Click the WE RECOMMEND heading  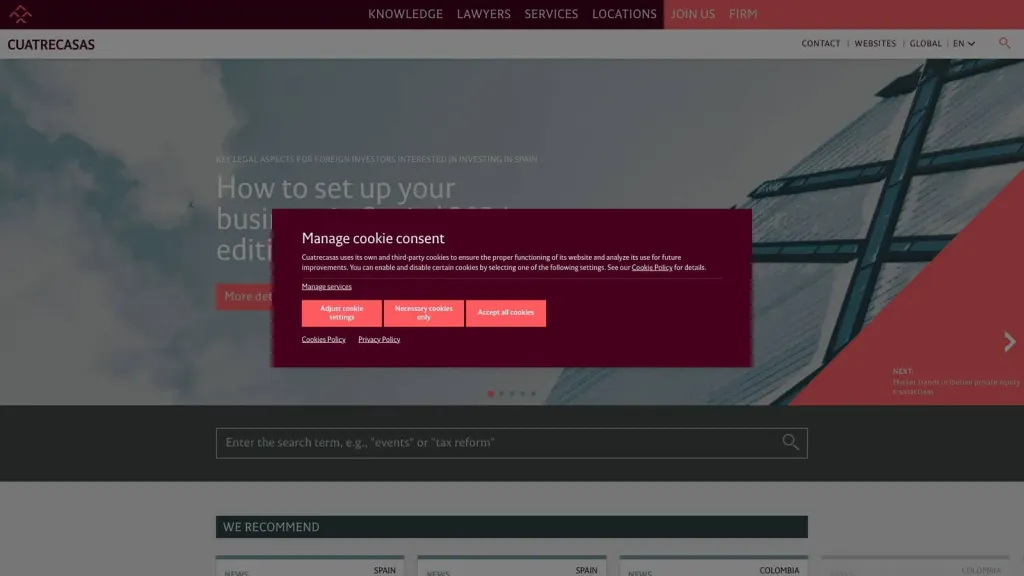(271, 527)
